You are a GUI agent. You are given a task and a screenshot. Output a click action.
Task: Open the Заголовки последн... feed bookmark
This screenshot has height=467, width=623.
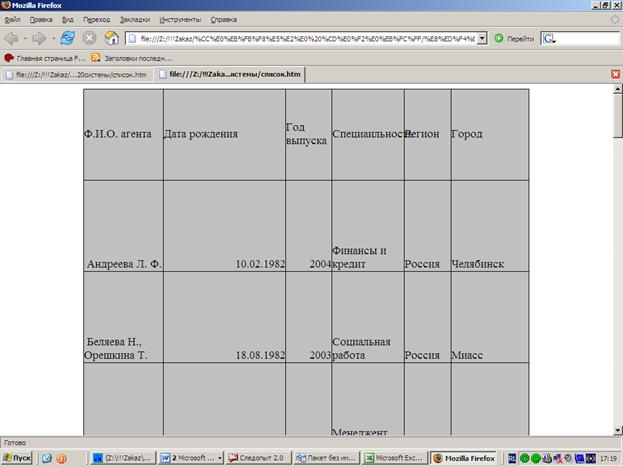point(132,58)
